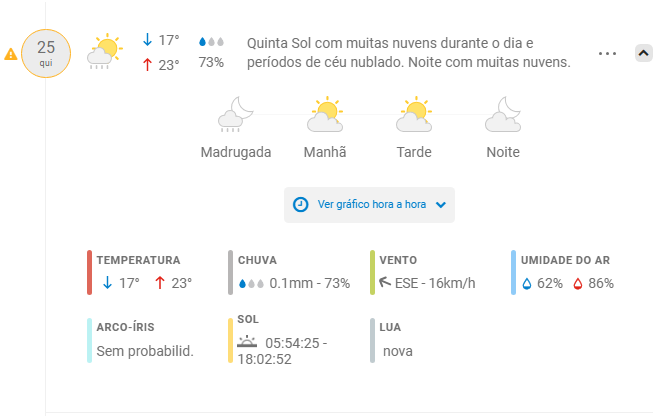Click the orange warning alert triangle
Image resolution: width=660 pixels, height=416 pixels.
tap(11, 54)
